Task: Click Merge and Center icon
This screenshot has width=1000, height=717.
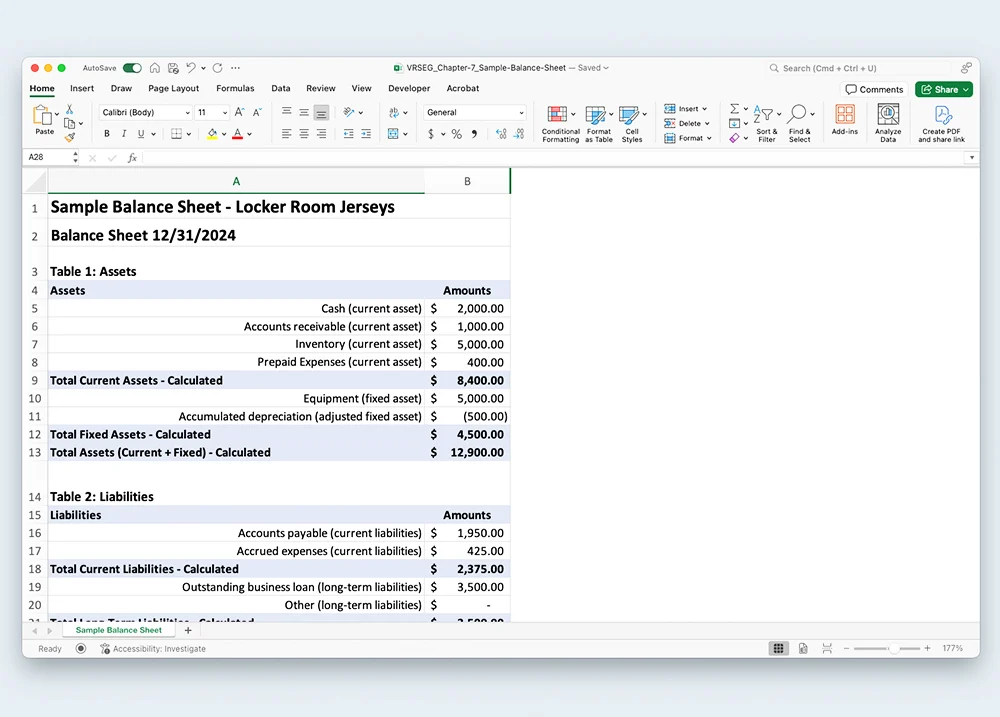Action: (393, 134)
